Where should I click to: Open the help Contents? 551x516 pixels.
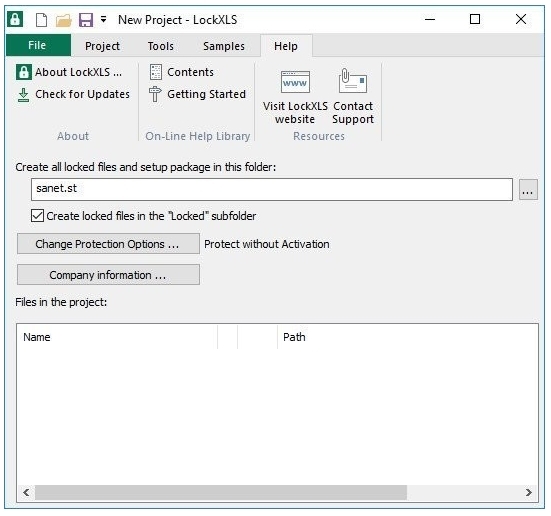(x=181, y=72)
